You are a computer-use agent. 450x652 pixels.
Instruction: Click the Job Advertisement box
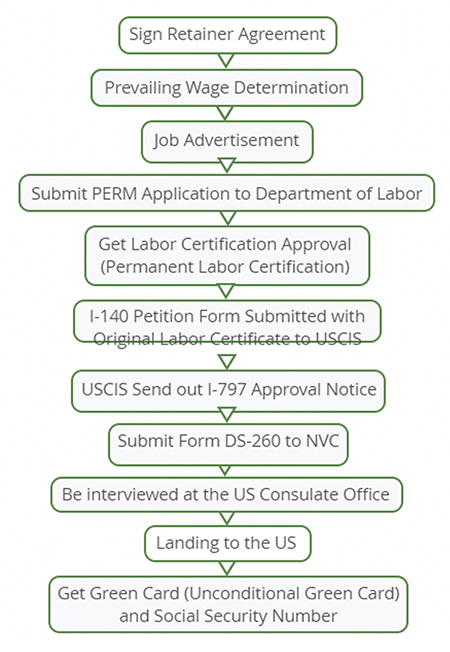click(227, 142)
